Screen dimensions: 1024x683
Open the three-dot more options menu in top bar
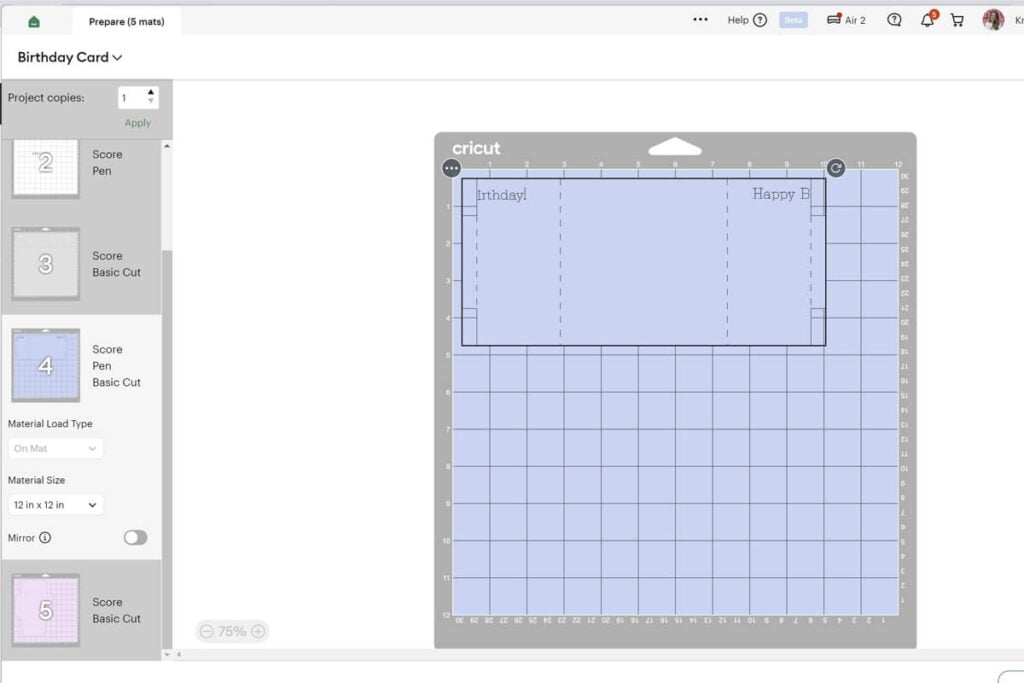(x=700, y=20)
